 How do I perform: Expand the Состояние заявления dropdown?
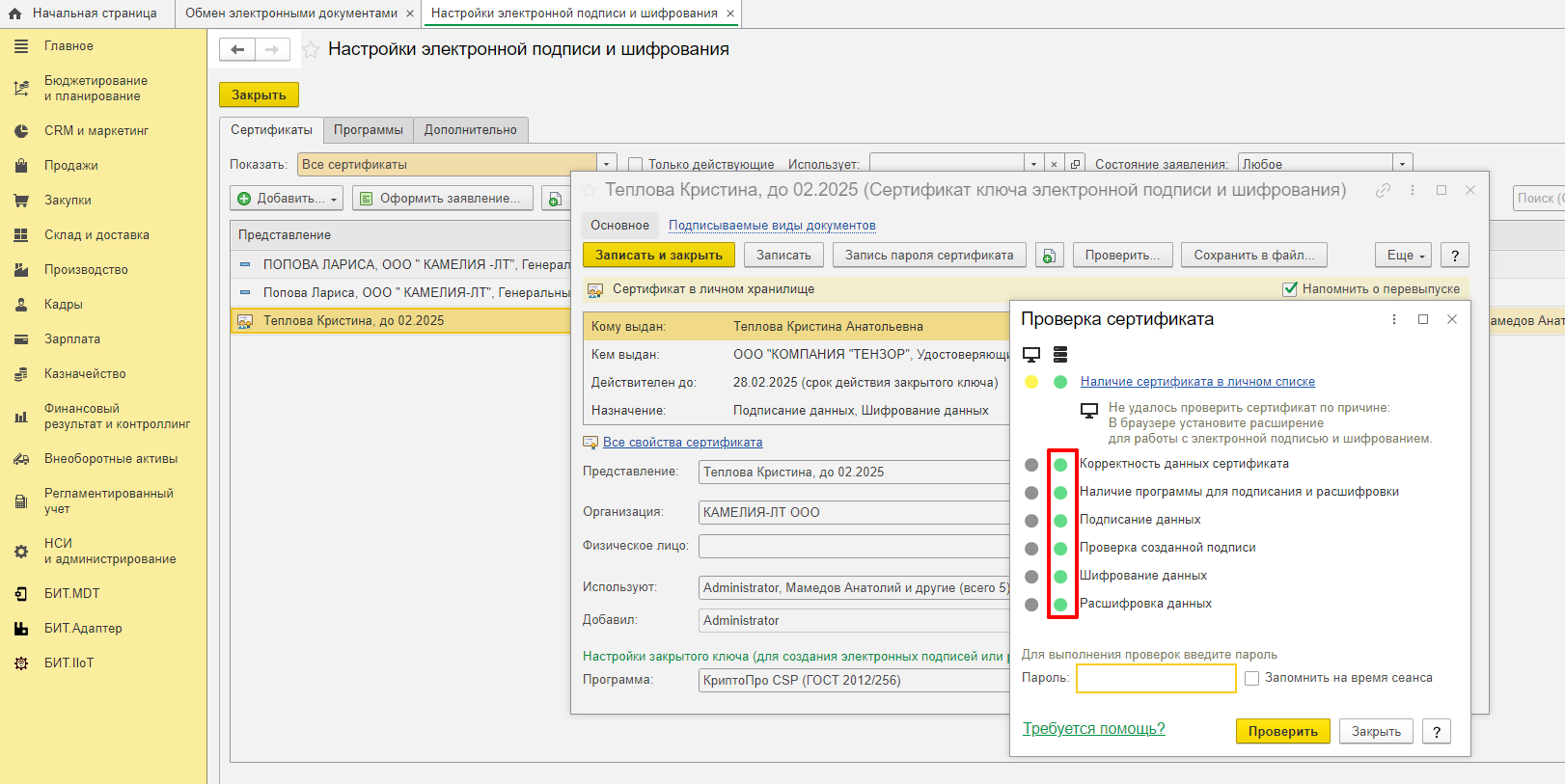[1403, 165]
